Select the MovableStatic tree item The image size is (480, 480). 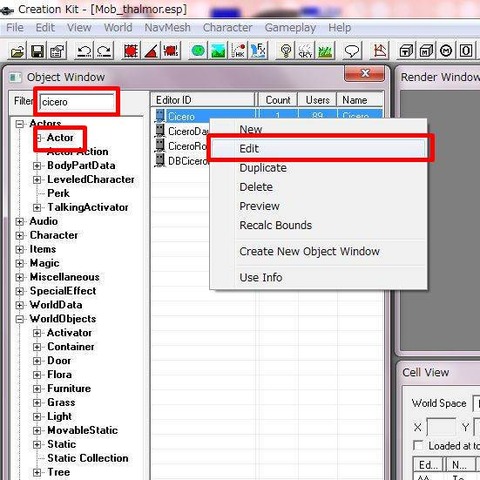pos(82,430)
